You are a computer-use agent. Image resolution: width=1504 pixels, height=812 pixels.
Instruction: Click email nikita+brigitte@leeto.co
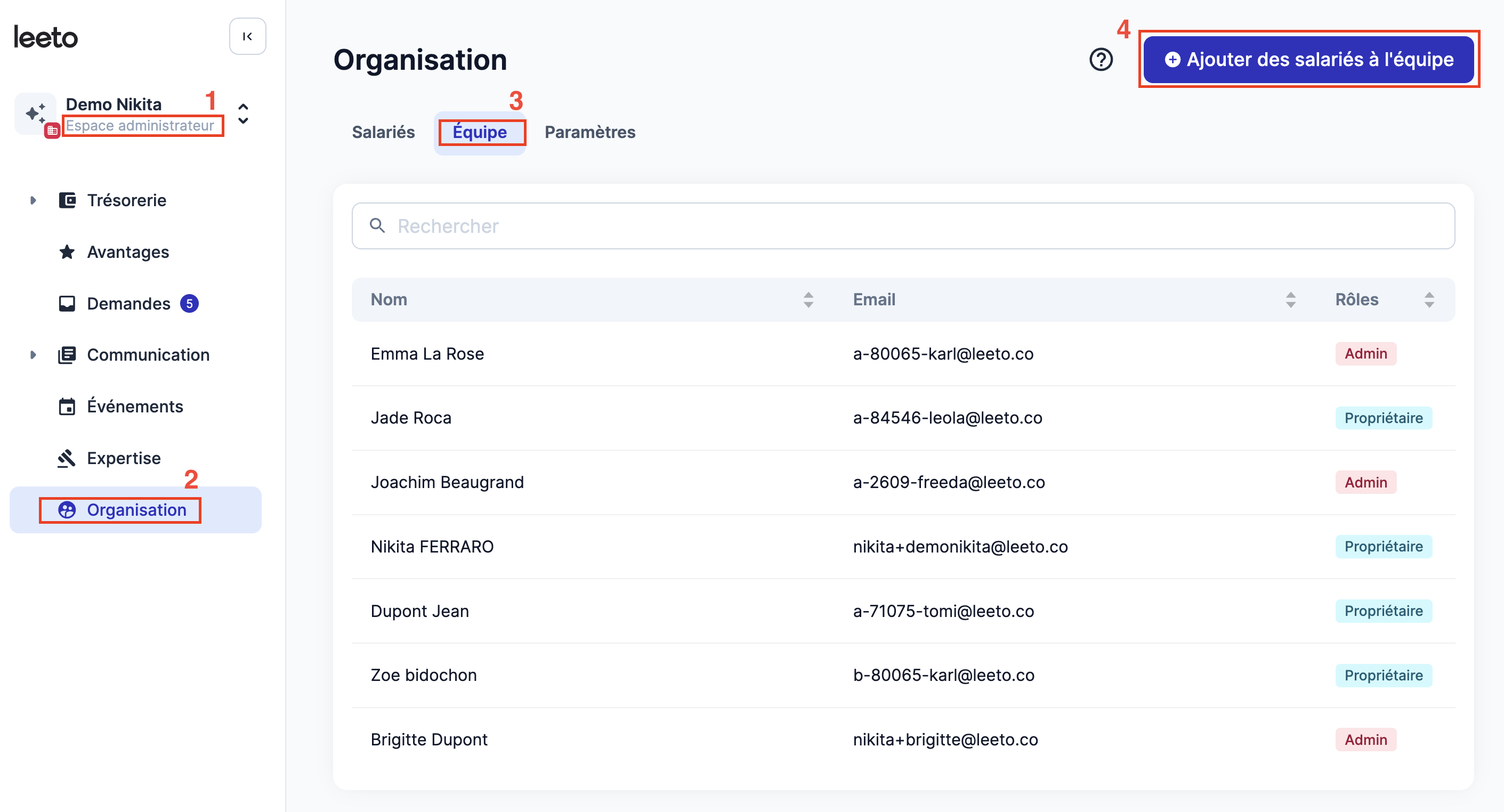pyautogui.click(x=945, y=740)
